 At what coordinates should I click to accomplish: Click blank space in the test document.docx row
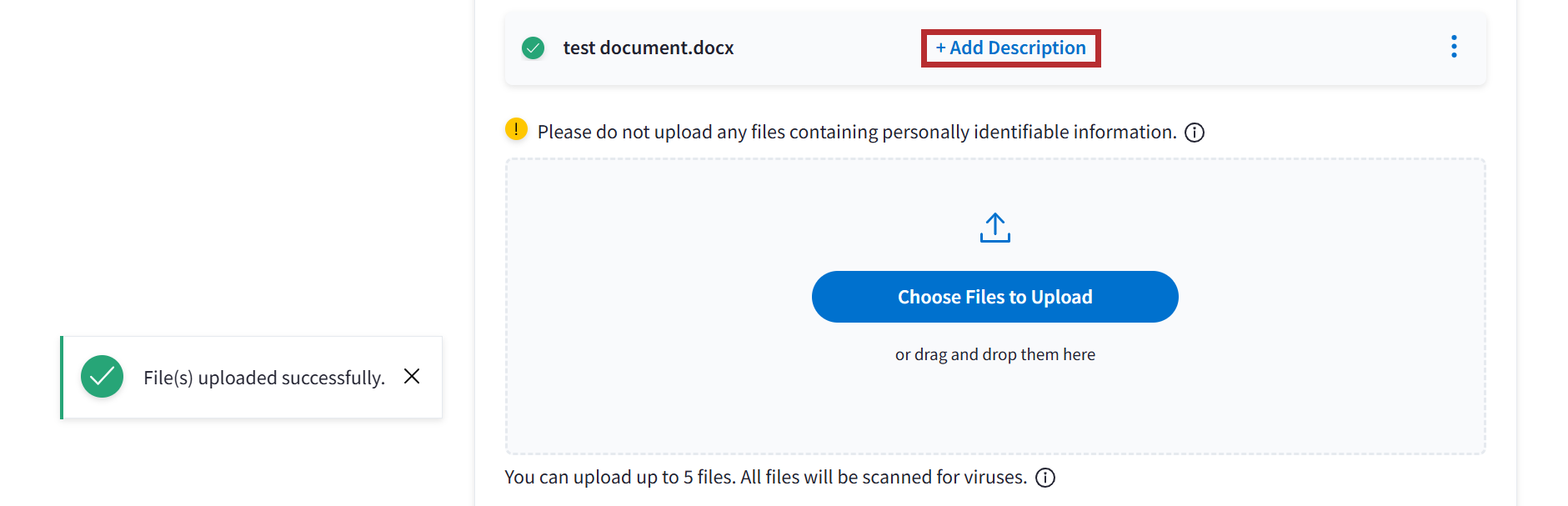coord(1250,48)
